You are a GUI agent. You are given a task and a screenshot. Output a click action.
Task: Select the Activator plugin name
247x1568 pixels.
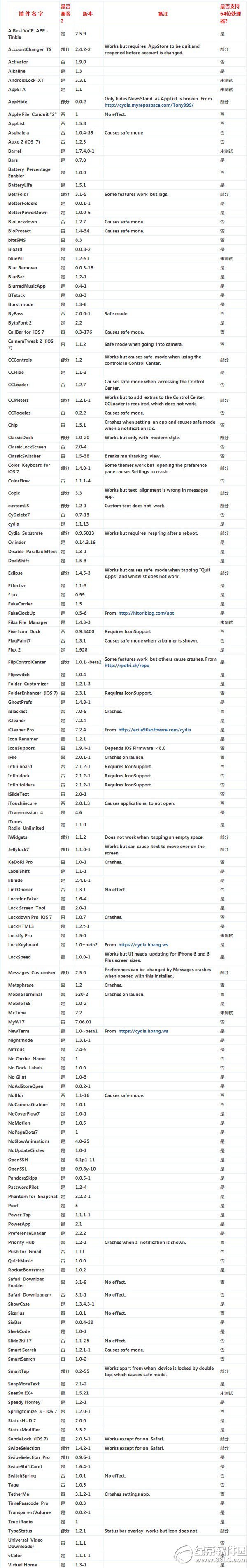pos(18,62)
